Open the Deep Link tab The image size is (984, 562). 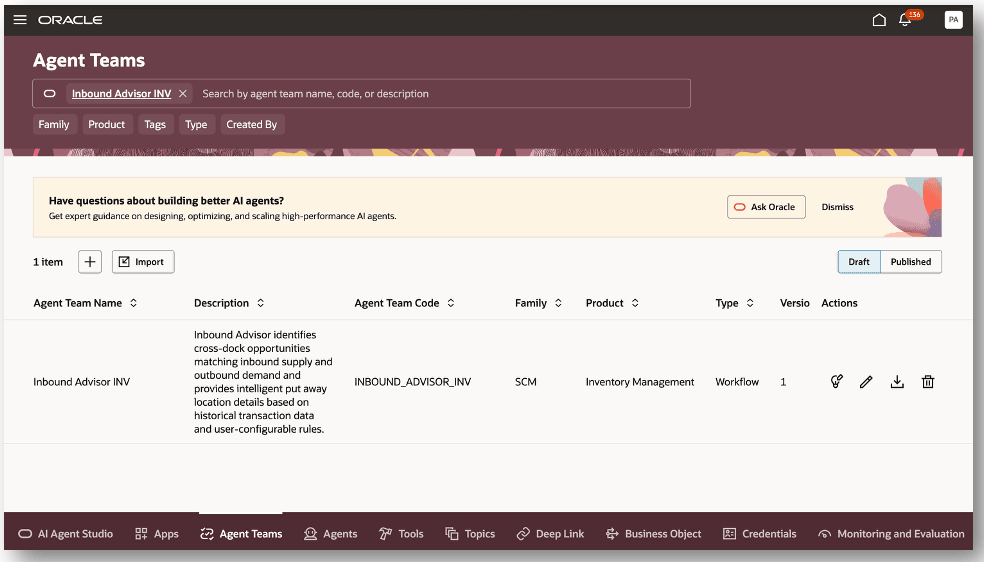550,534
